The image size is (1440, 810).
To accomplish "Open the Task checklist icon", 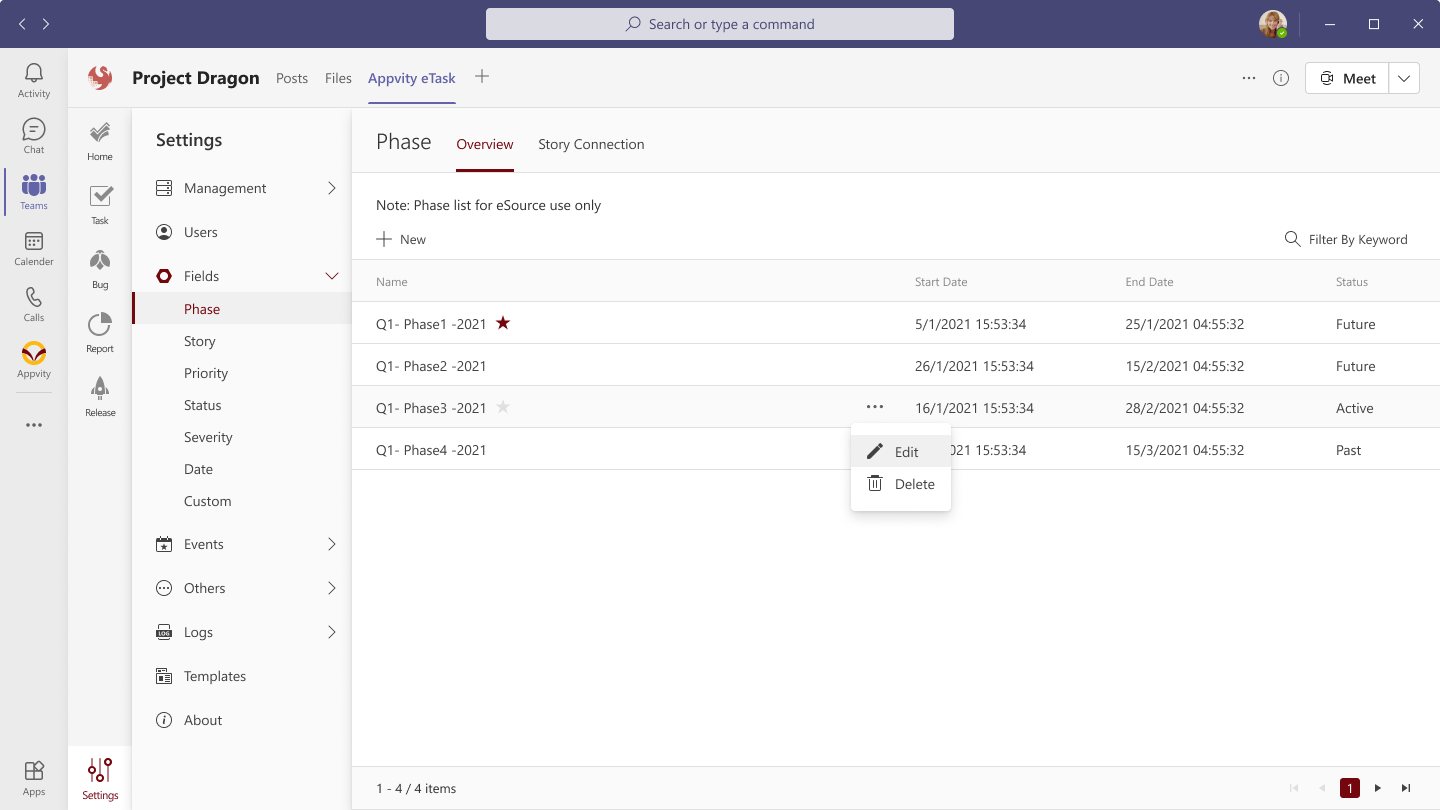I will pyautogui.click(x=100, y=205).
